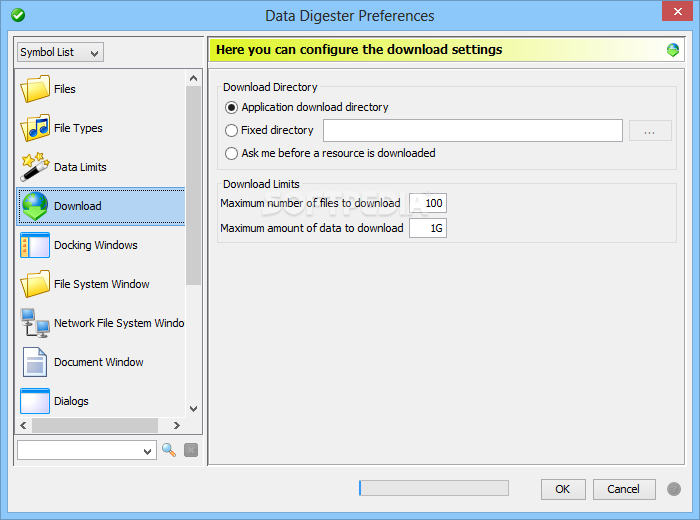Close the Data Digester Preferences dialog

point(677,12)
